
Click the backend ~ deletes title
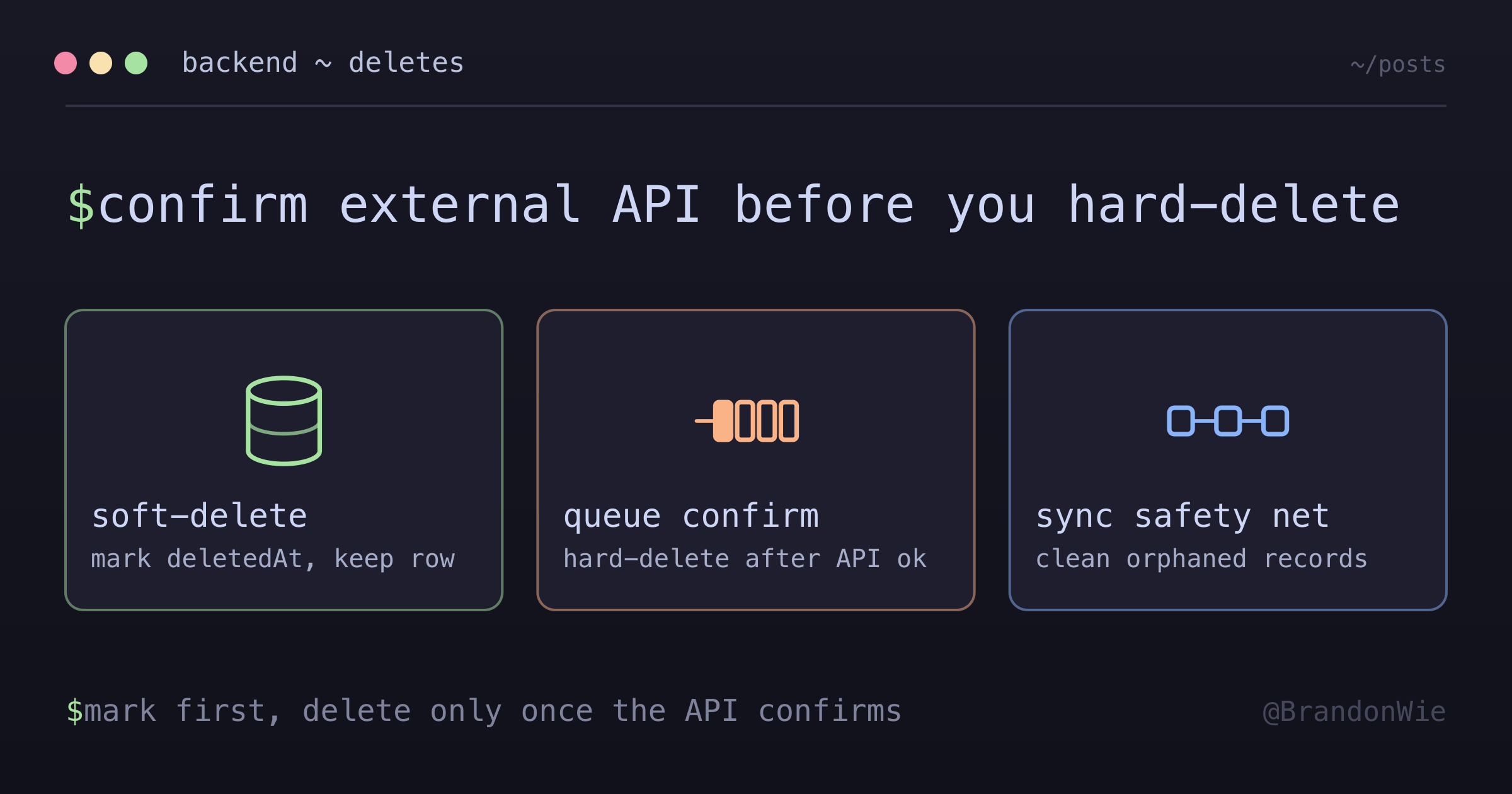323,63
